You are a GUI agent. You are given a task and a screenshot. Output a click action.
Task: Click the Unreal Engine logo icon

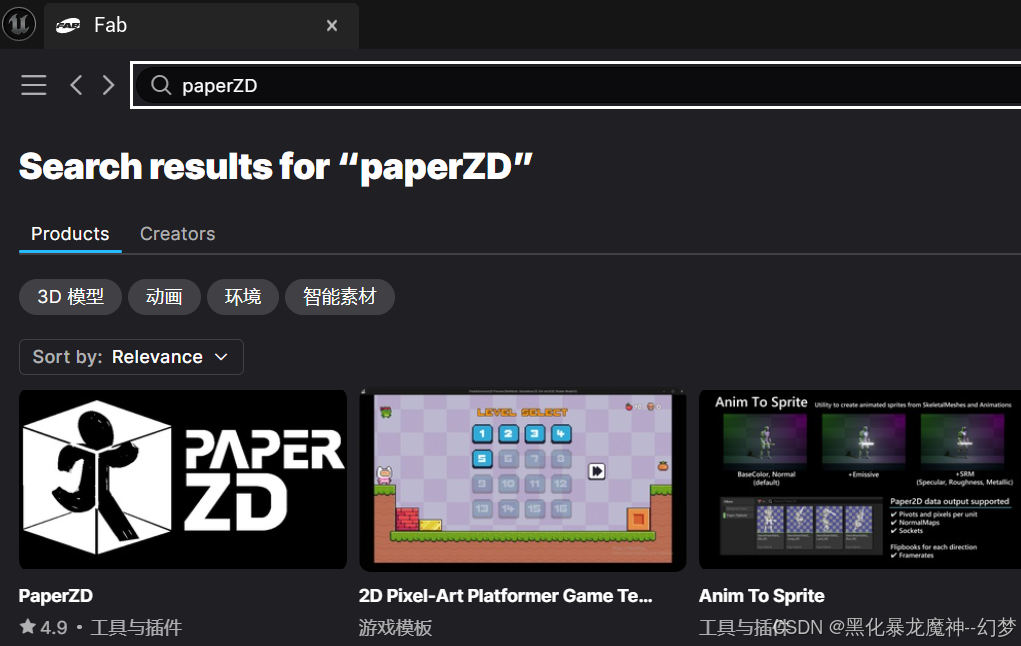tap(19, 24)
